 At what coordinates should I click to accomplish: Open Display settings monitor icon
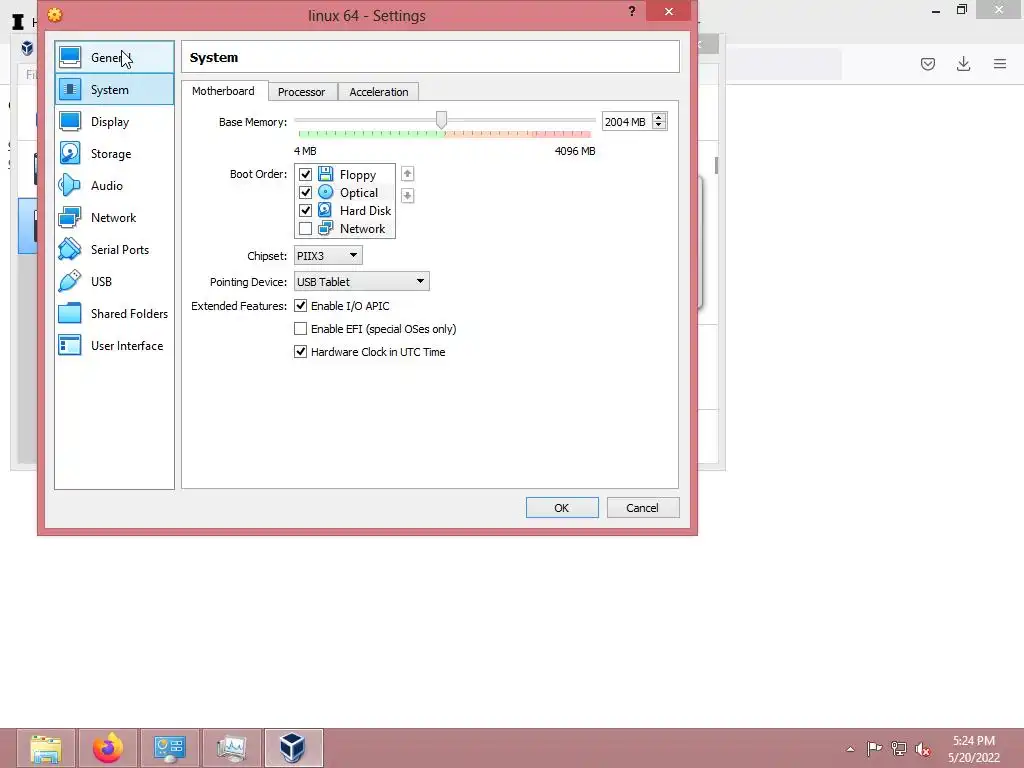click(x=70, y=121)
